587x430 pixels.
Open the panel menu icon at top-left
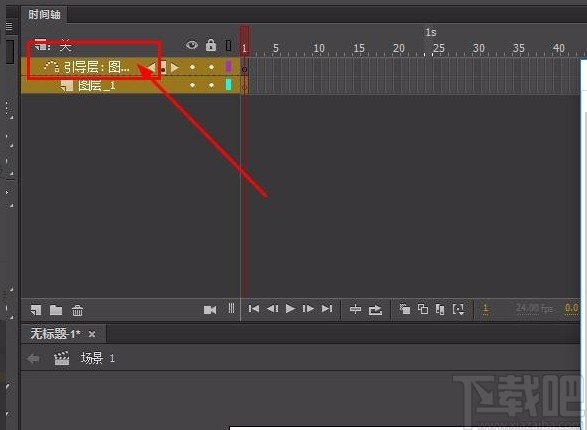[9, 26]
